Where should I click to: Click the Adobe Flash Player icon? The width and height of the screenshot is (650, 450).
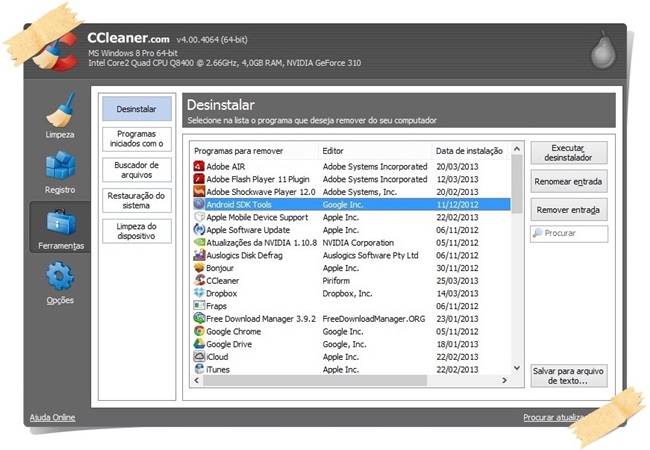tap(199, 179)
